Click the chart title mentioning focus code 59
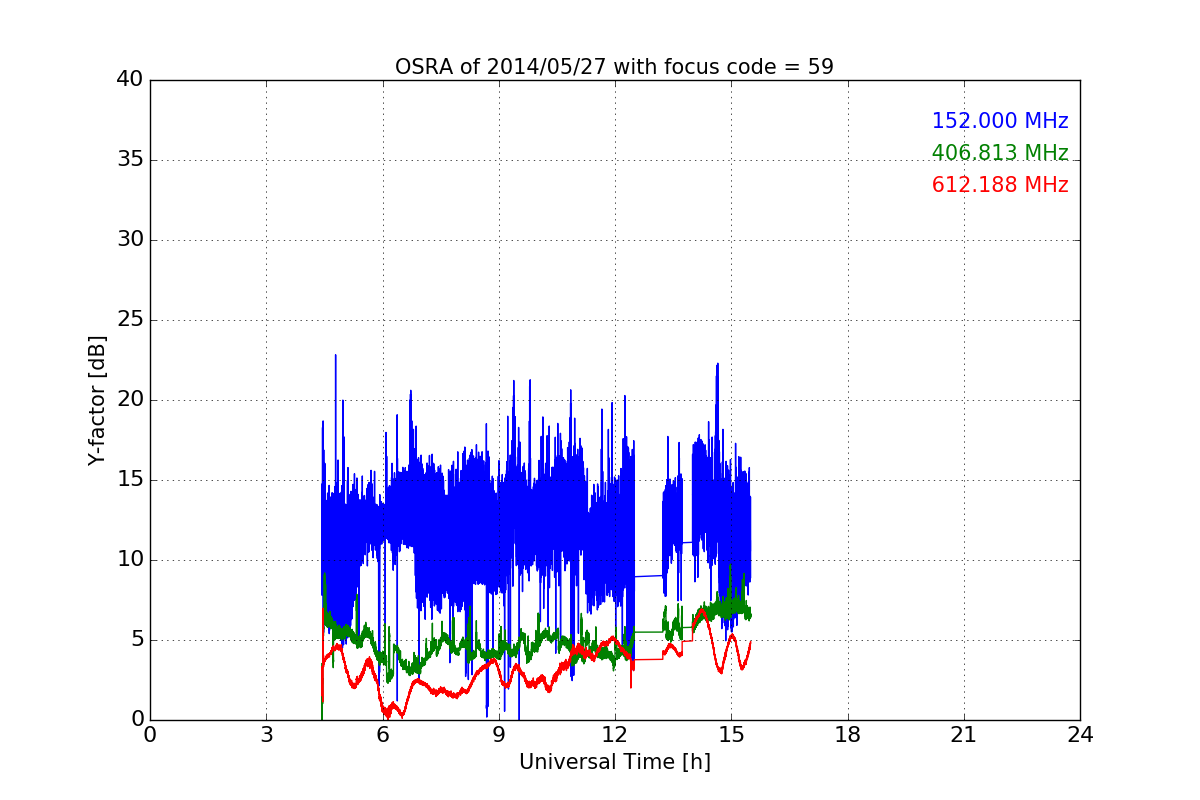Viewport: 1200px width, 800px height. click(614, 67)
